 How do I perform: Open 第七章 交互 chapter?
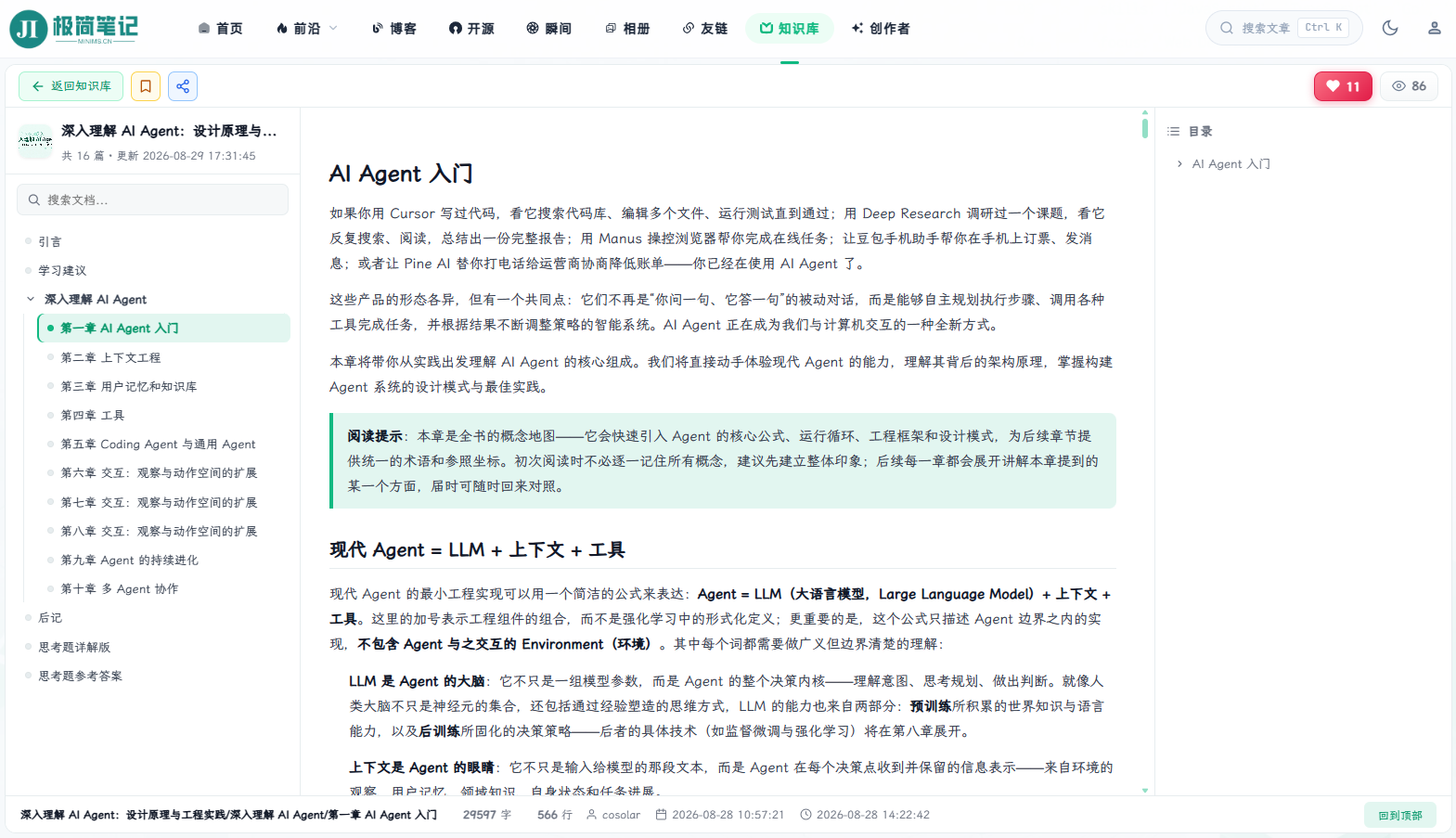pos(159,502)
